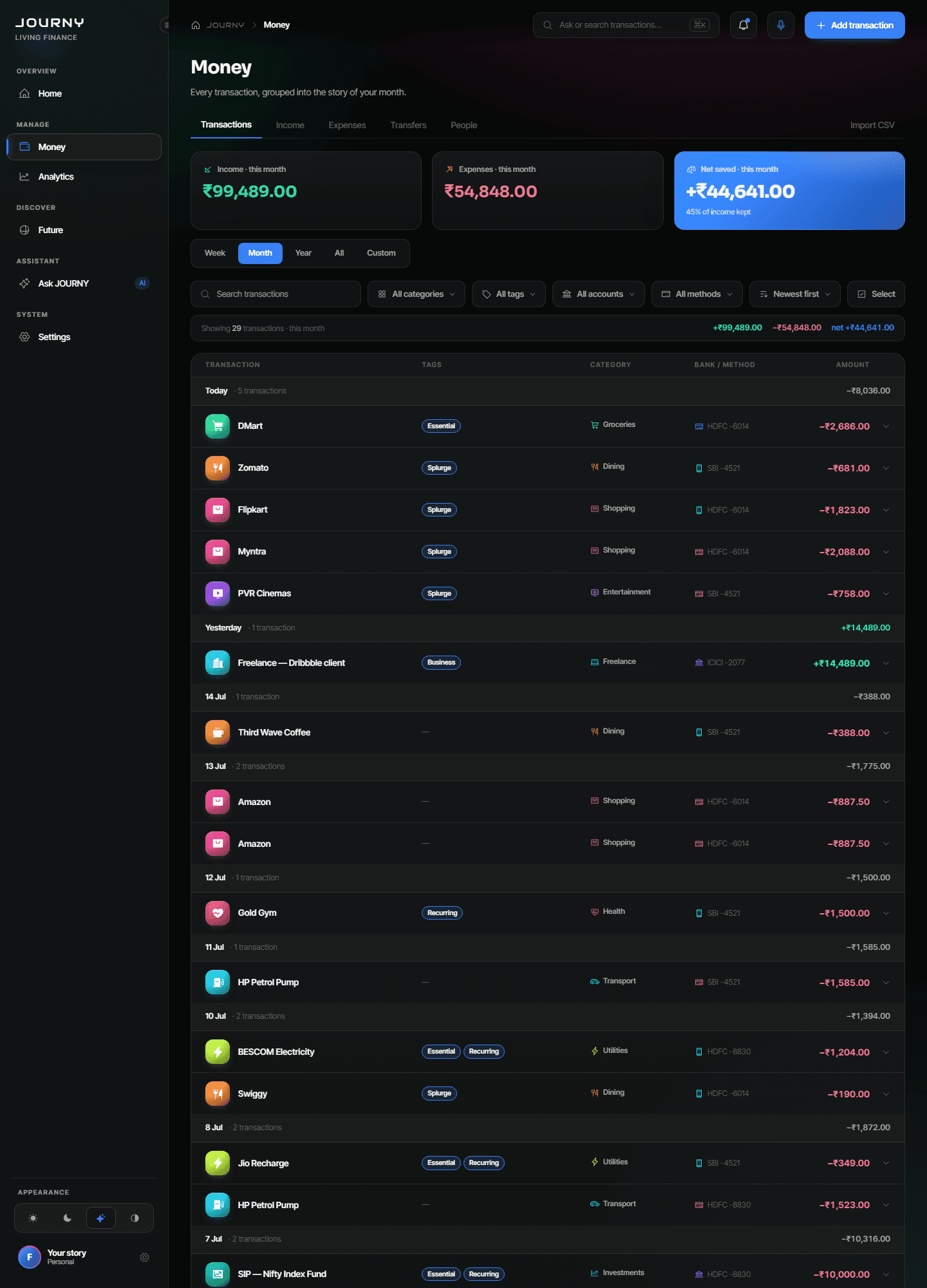Click the Select button
Screen dimensions: 927x1288
click(876, 294)
